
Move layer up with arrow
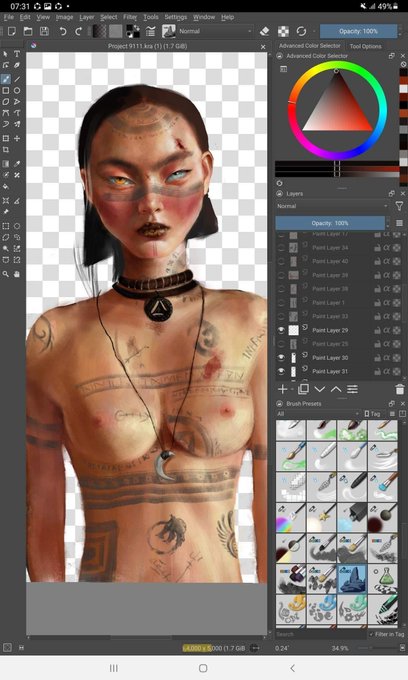pos(336,389)
